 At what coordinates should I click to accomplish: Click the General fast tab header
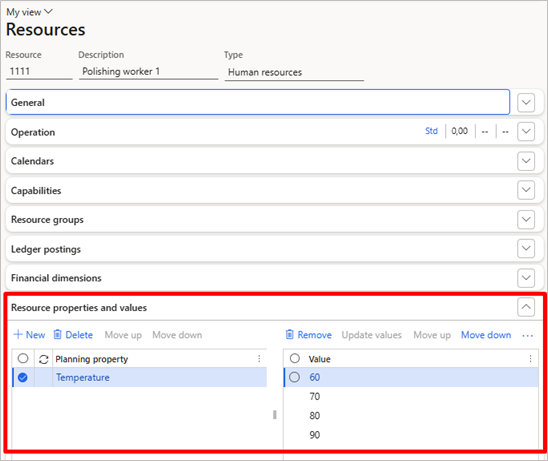258,102
